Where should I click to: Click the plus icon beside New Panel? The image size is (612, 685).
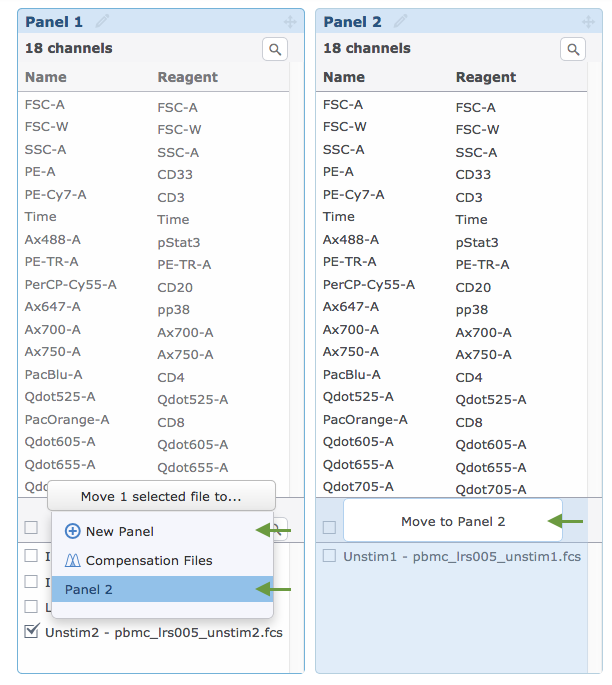click(72, 532)
